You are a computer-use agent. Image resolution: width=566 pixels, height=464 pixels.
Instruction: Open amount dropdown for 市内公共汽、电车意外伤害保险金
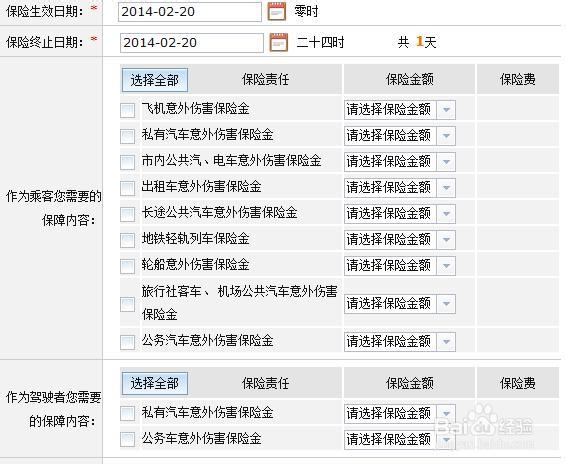pyautogui.click(x=400, y=162)
